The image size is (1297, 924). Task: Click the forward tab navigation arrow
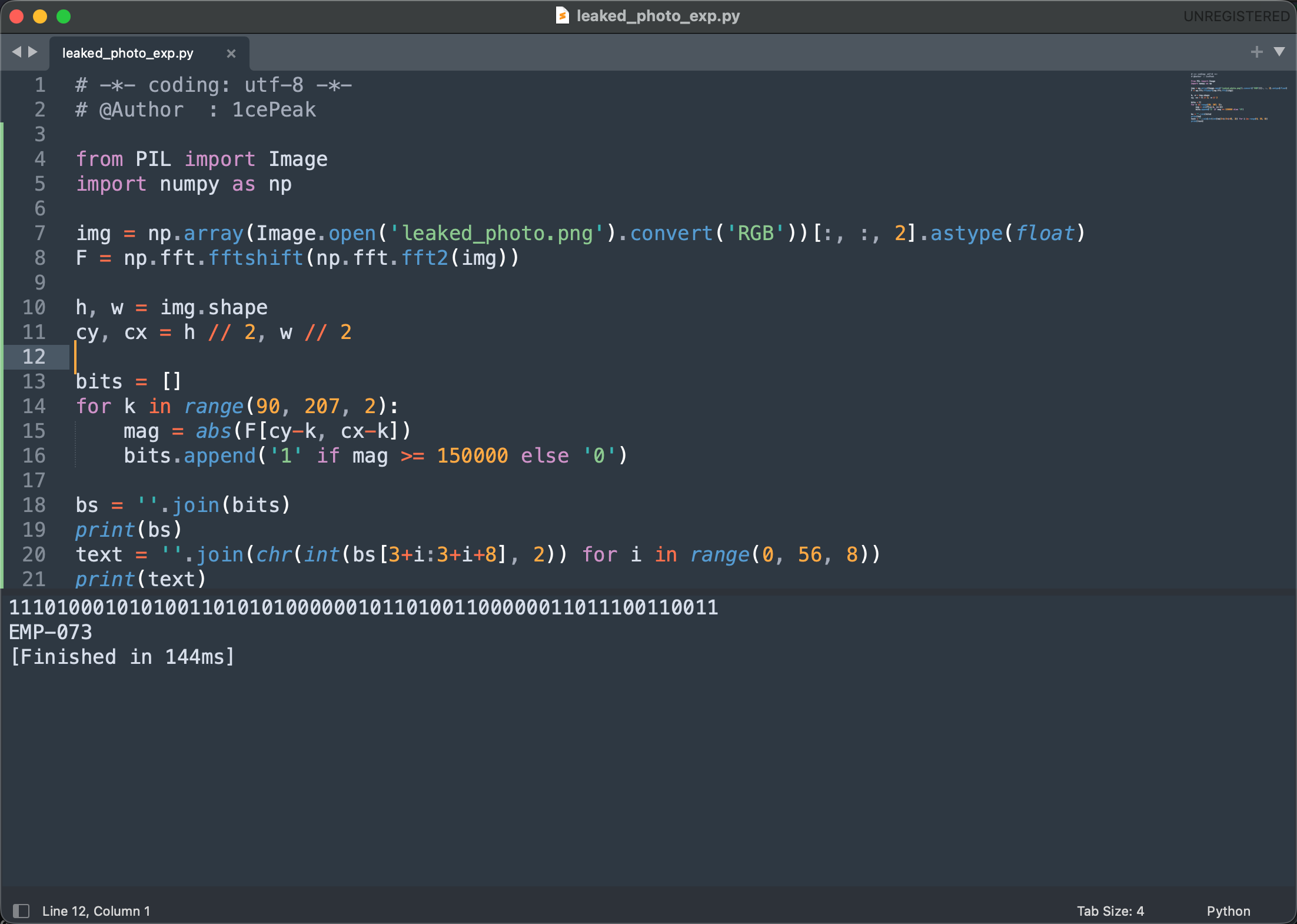[x=34, y=52]
